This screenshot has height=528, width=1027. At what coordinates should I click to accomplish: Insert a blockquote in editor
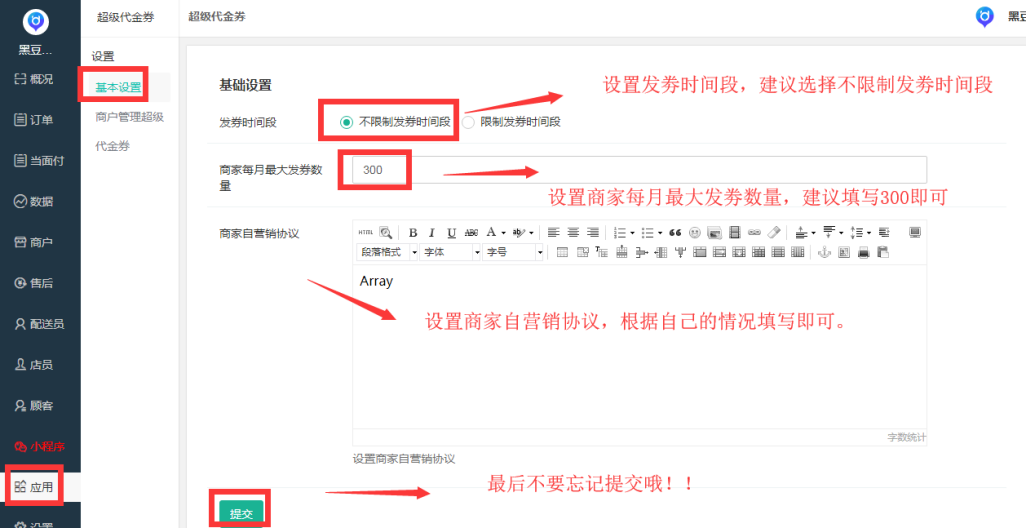675,233
